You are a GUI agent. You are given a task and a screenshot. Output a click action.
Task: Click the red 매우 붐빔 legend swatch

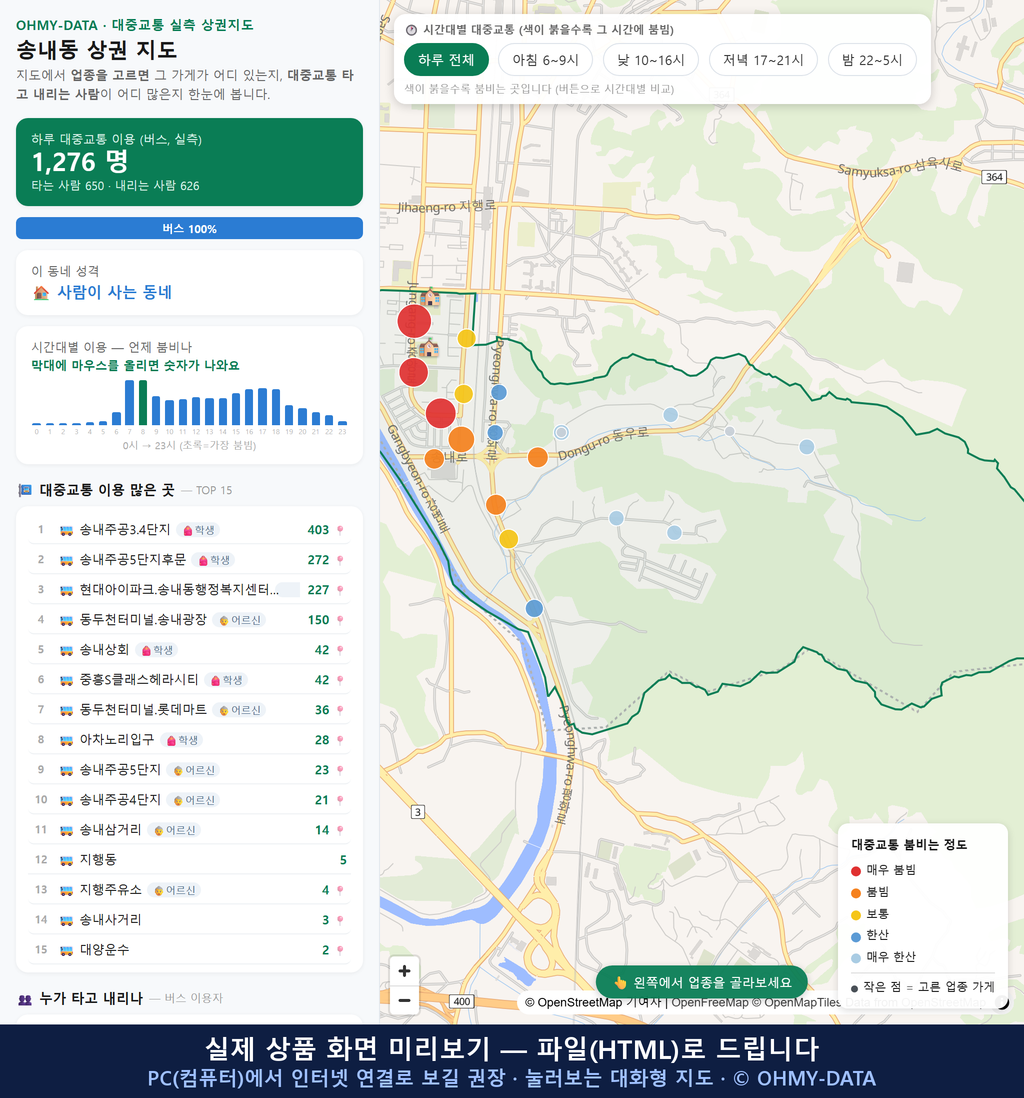tap(855, 870)
